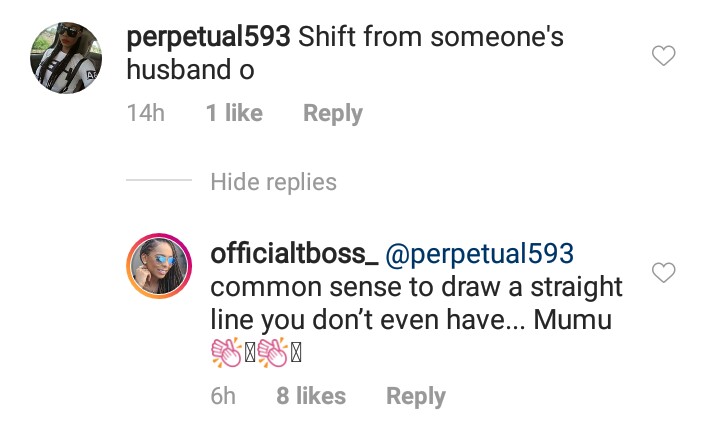
Task: Click the 14h timestamp
Action: point(146,114)
